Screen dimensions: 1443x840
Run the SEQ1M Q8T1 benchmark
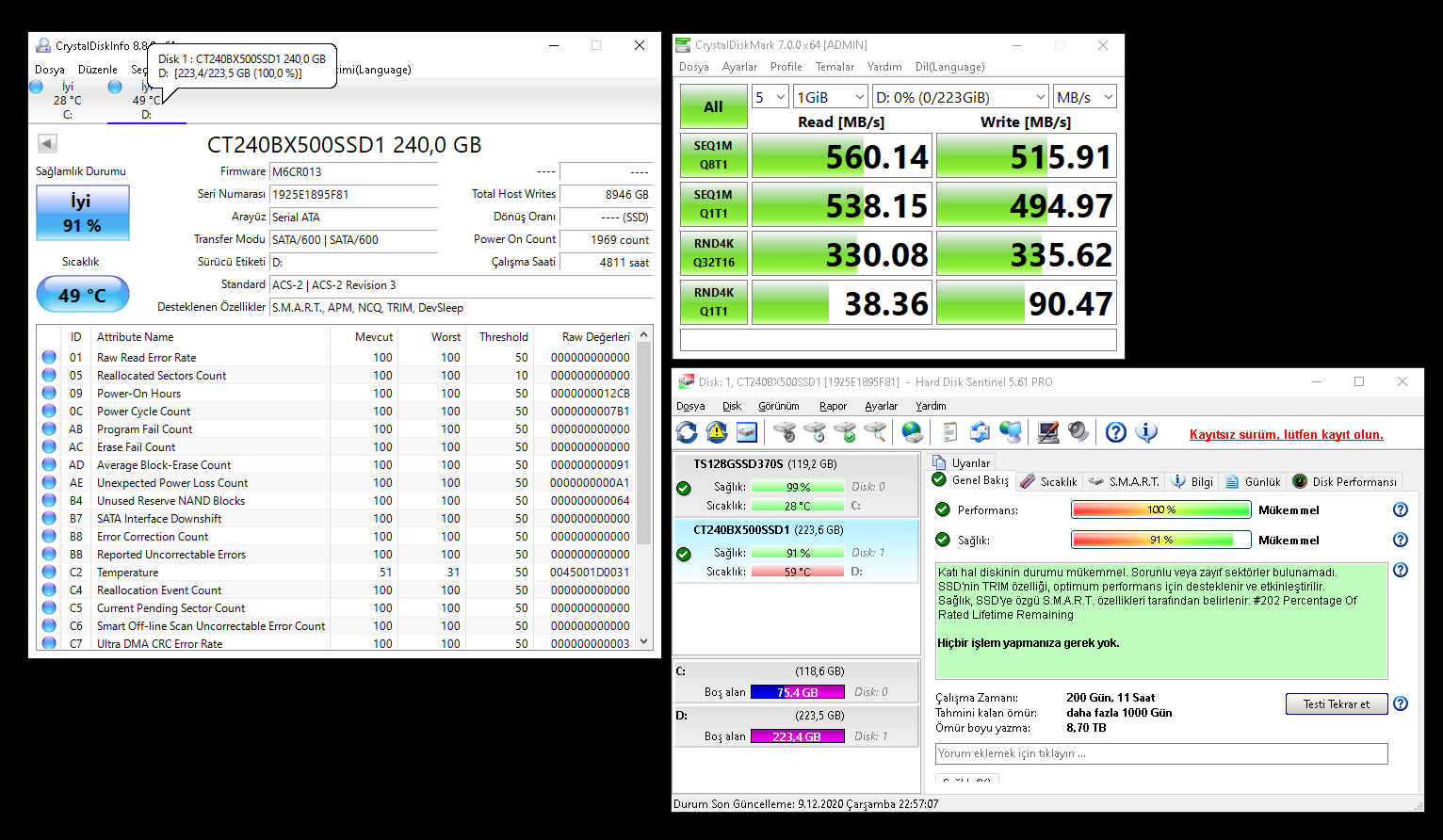point(713,155)
